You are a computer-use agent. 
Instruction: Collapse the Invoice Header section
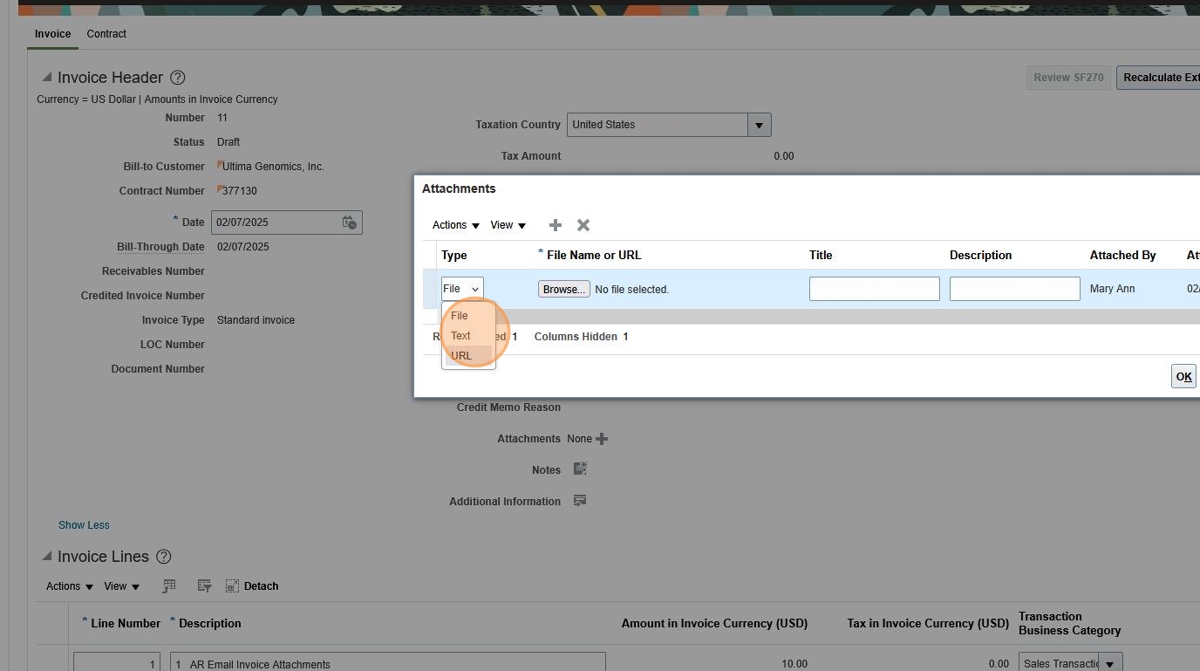[x=46, y=78]
